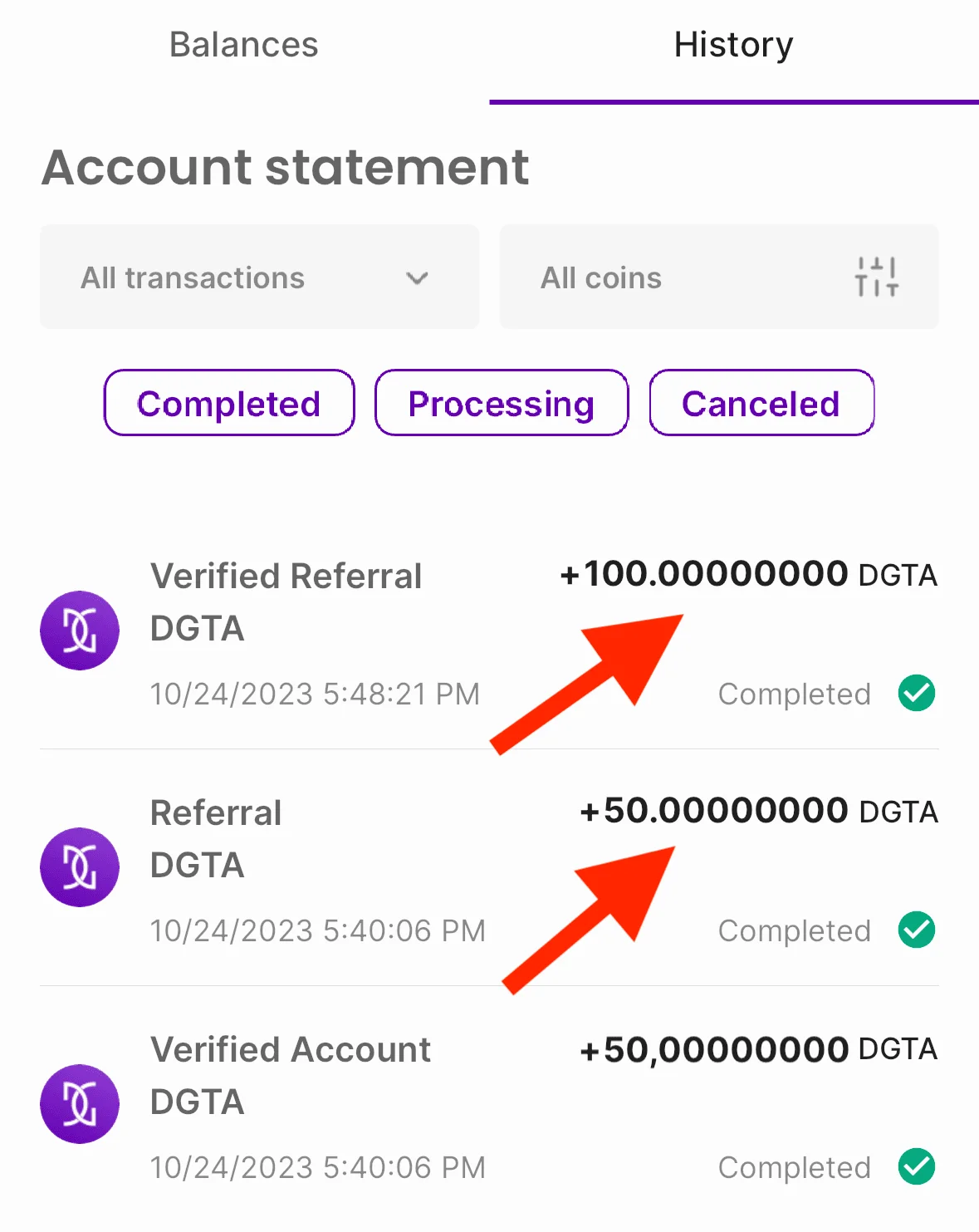Click green checkmark on Verified Account transaction
979x1232 pixels.
917,1166
